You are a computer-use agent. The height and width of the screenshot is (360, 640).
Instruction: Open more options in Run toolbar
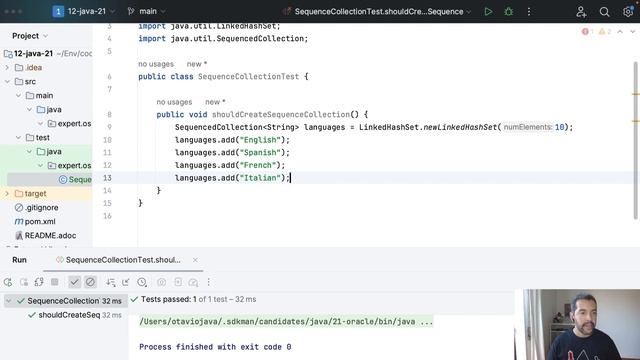pyautogui.click(x=209, y=282)
